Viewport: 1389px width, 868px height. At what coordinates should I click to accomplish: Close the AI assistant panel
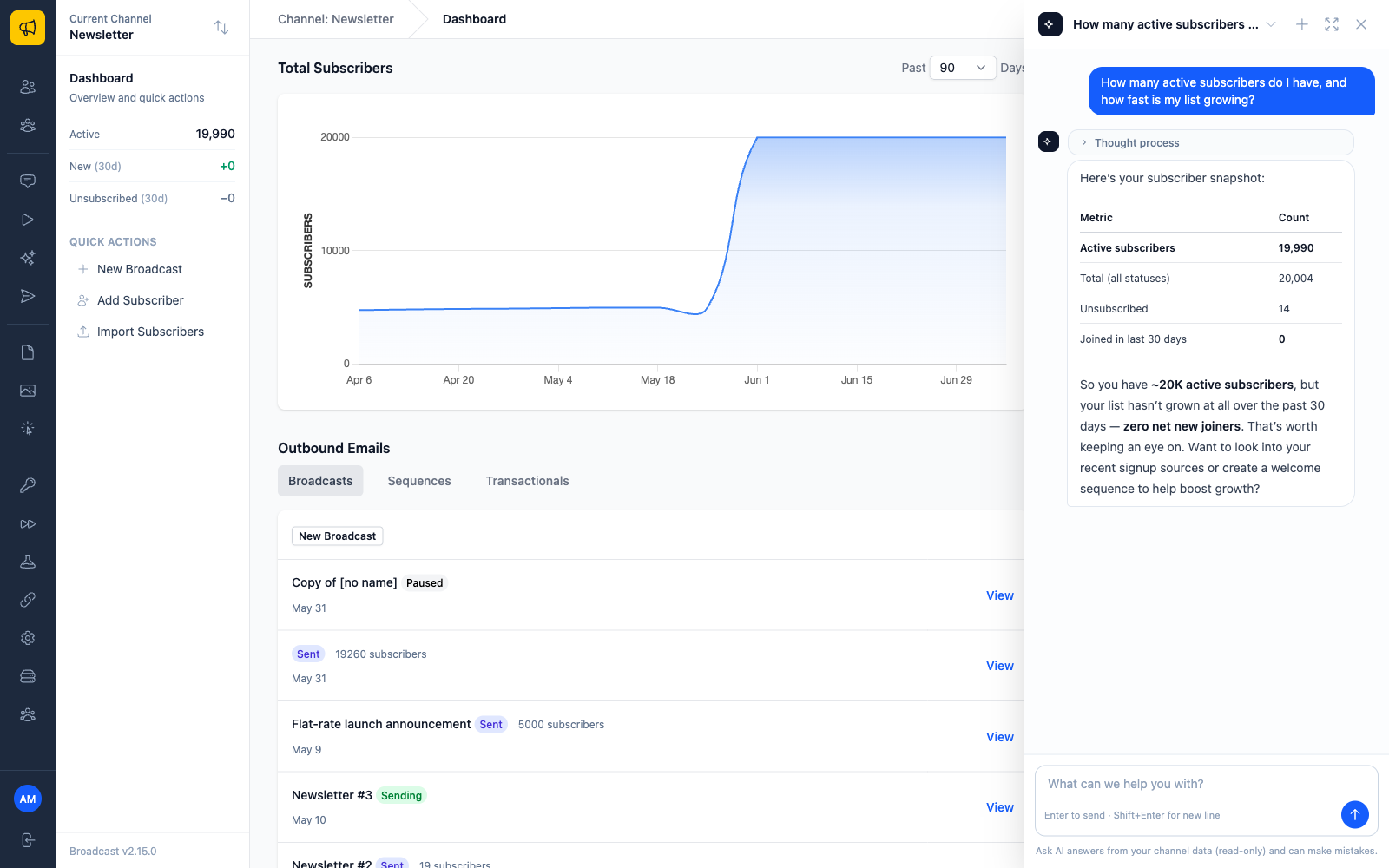(1361, 24)
